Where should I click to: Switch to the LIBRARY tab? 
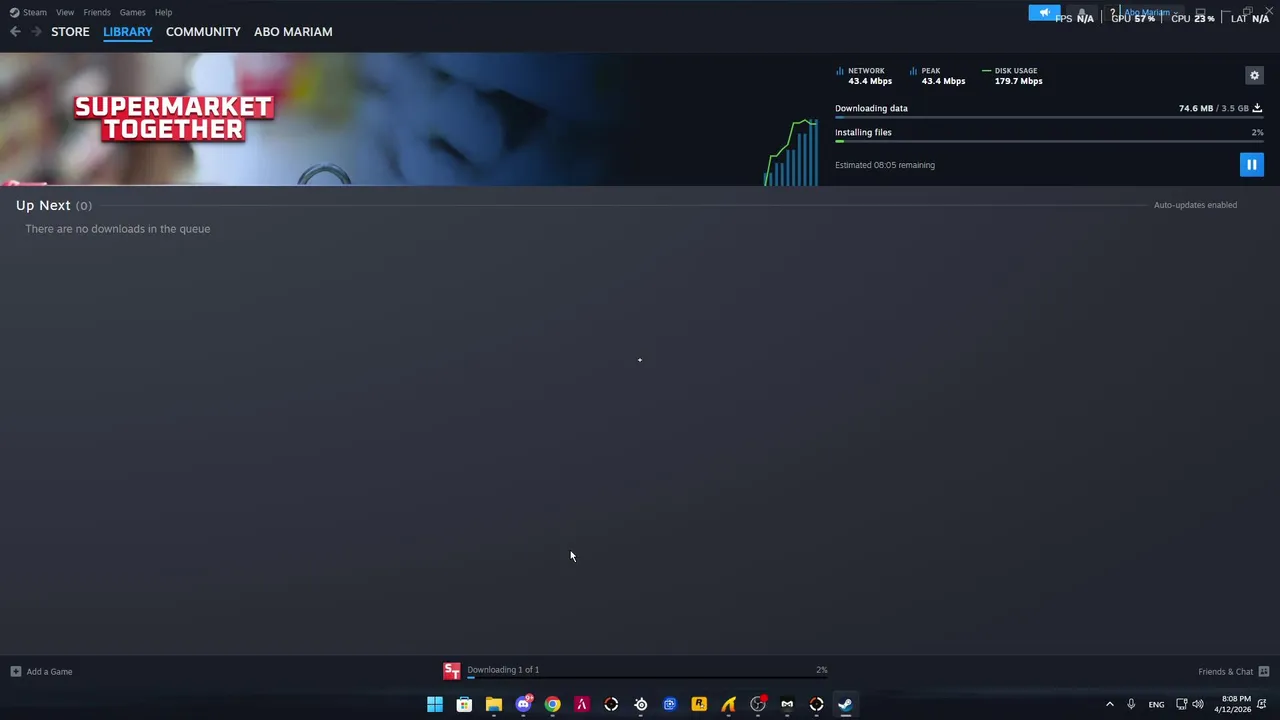click(128, 32)
